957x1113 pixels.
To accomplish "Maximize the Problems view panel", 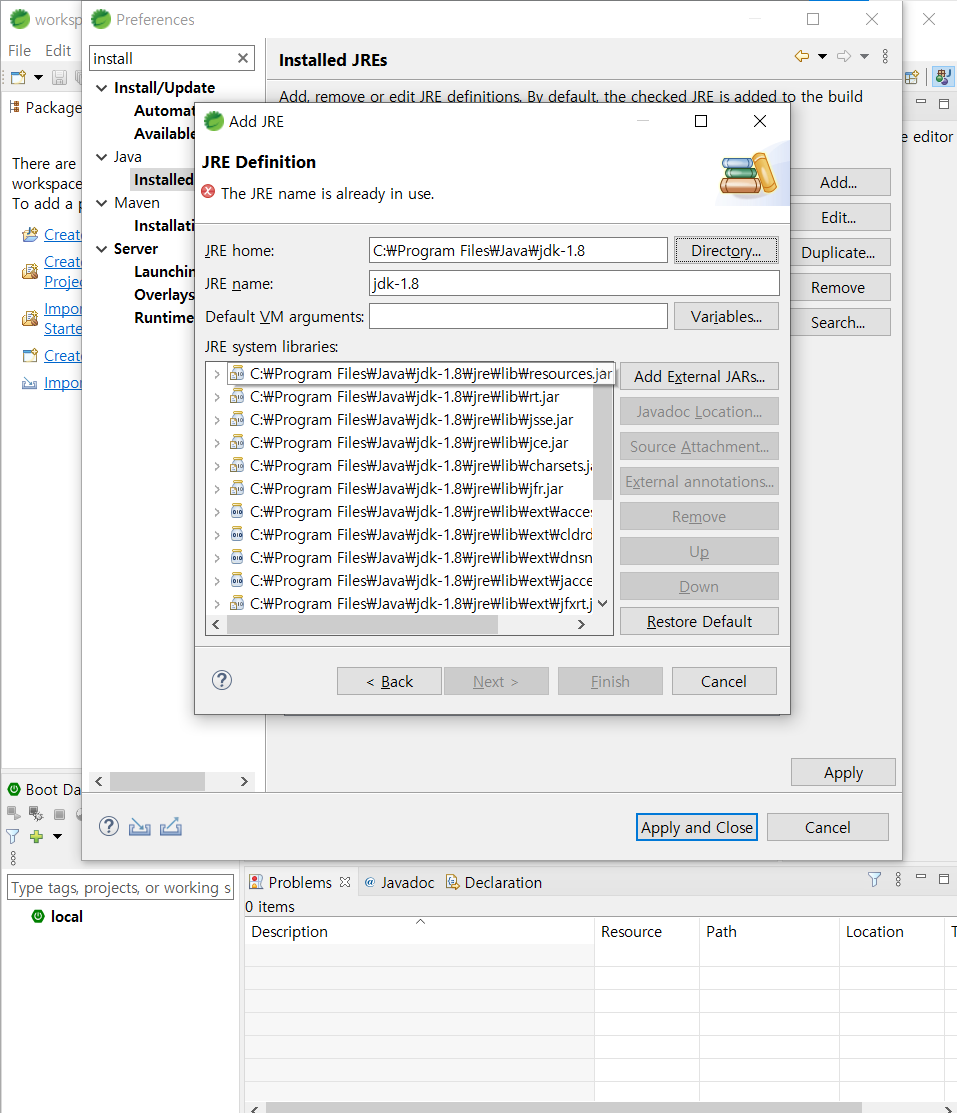I will coord(944,879).
